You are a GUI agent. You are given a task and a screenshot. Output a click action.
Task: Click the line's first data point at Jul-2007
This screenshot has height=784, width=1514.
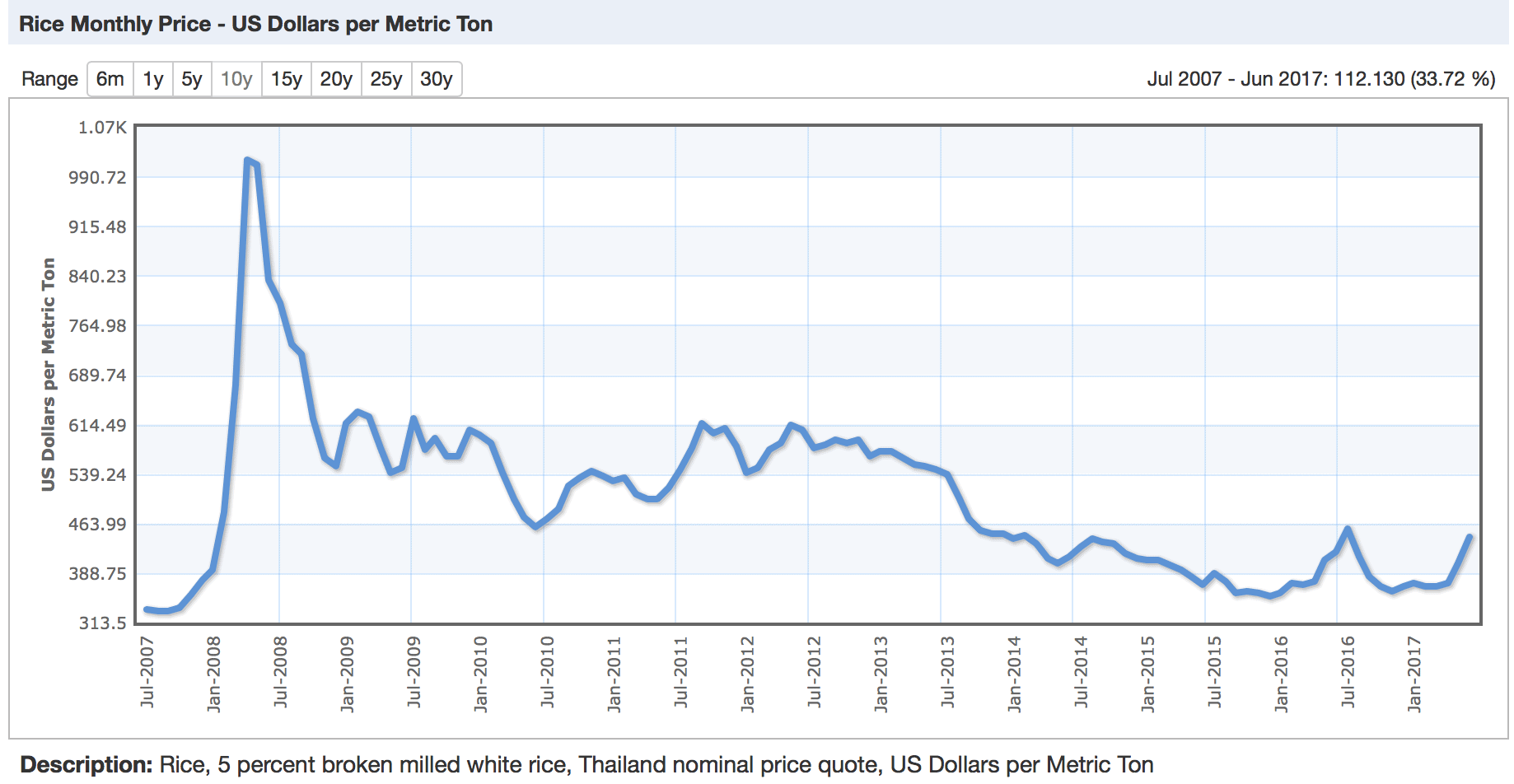click(x=147, y=609)
